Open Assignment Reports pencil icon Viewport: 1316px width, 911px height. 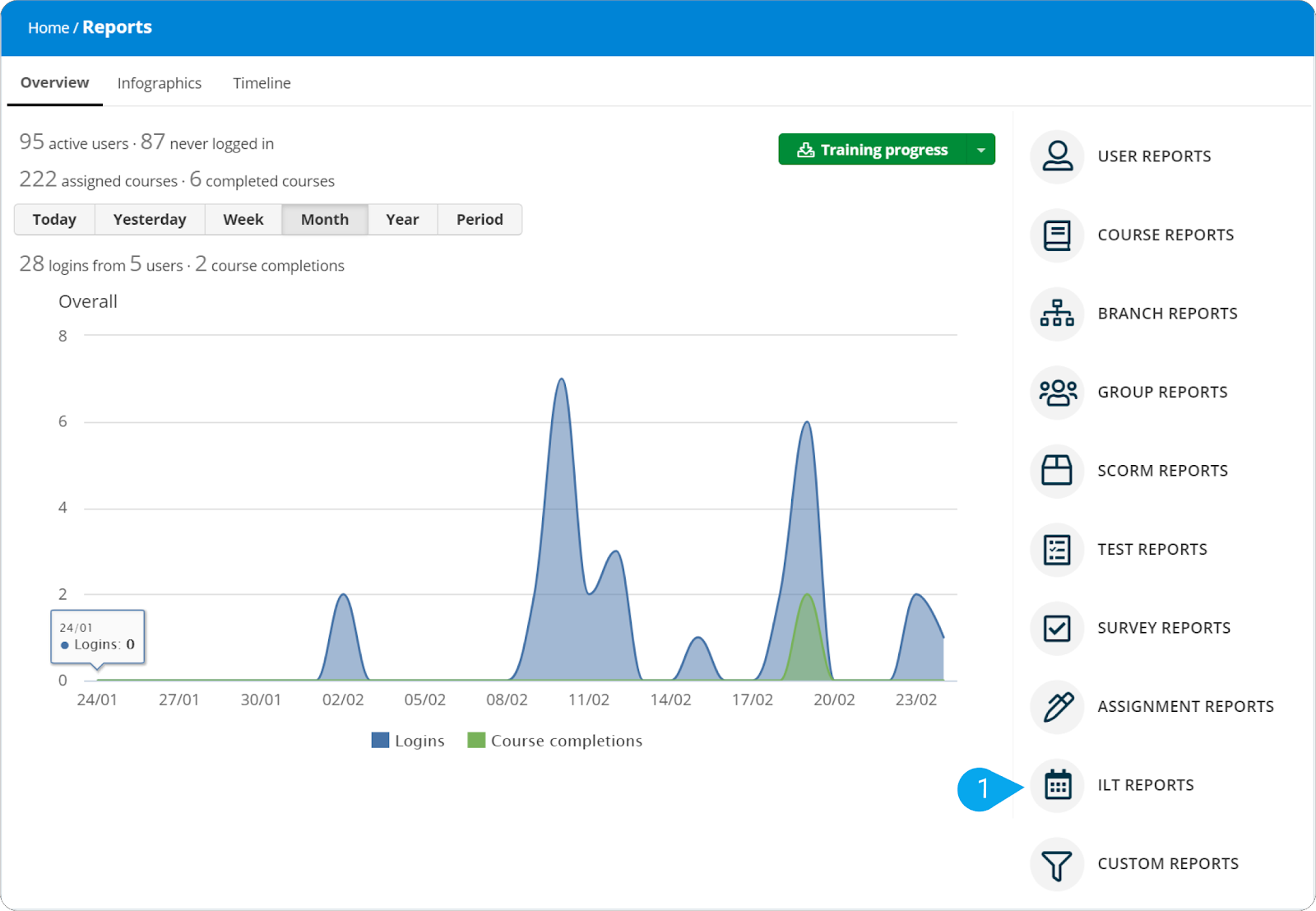coord(1057,707)
